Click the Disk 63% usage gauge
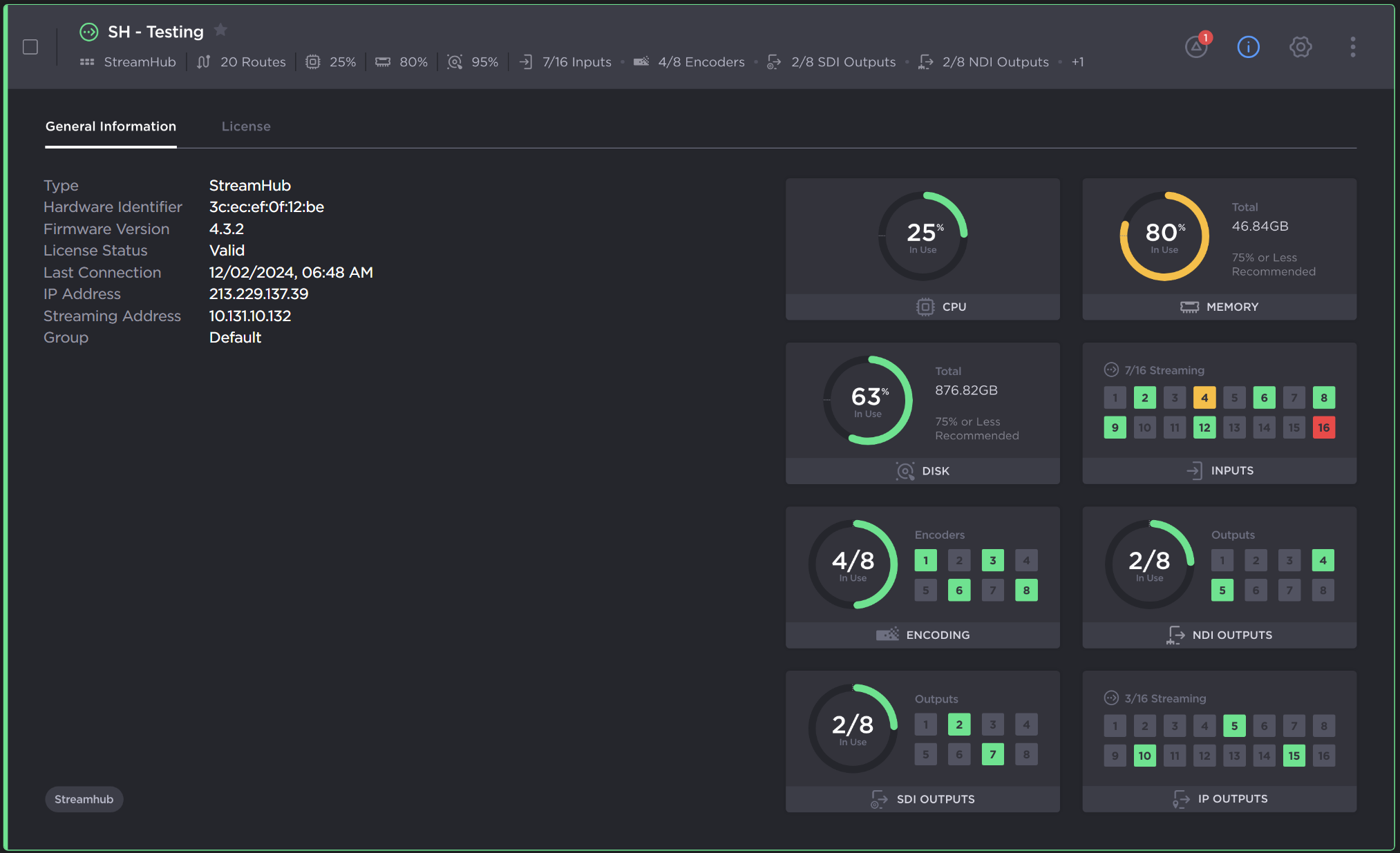The width and height of the screenshot is (1400, 853). [x=868, y=400]
